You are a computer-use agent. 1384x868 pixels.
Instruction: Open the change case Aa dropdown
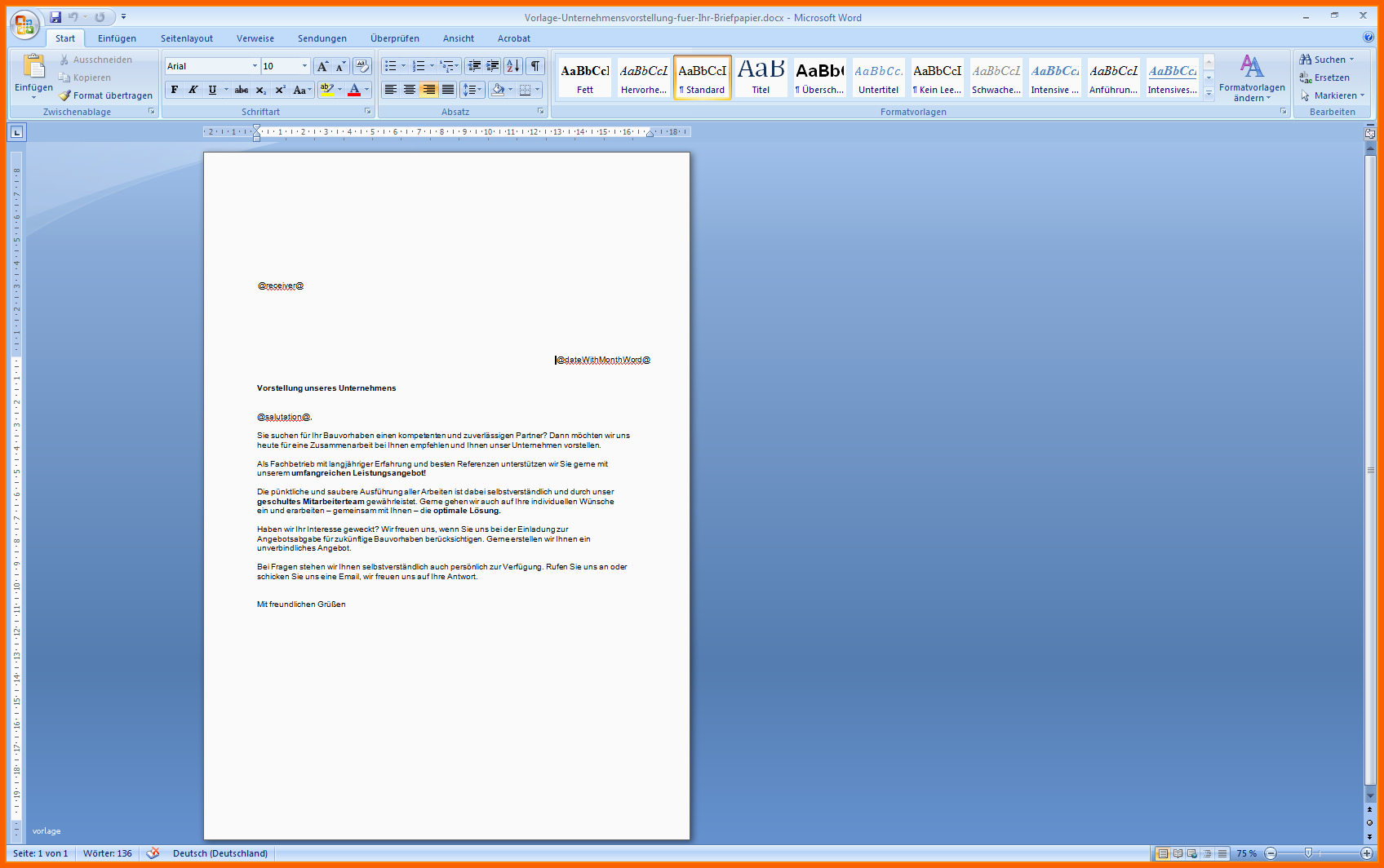click(302, 90)
